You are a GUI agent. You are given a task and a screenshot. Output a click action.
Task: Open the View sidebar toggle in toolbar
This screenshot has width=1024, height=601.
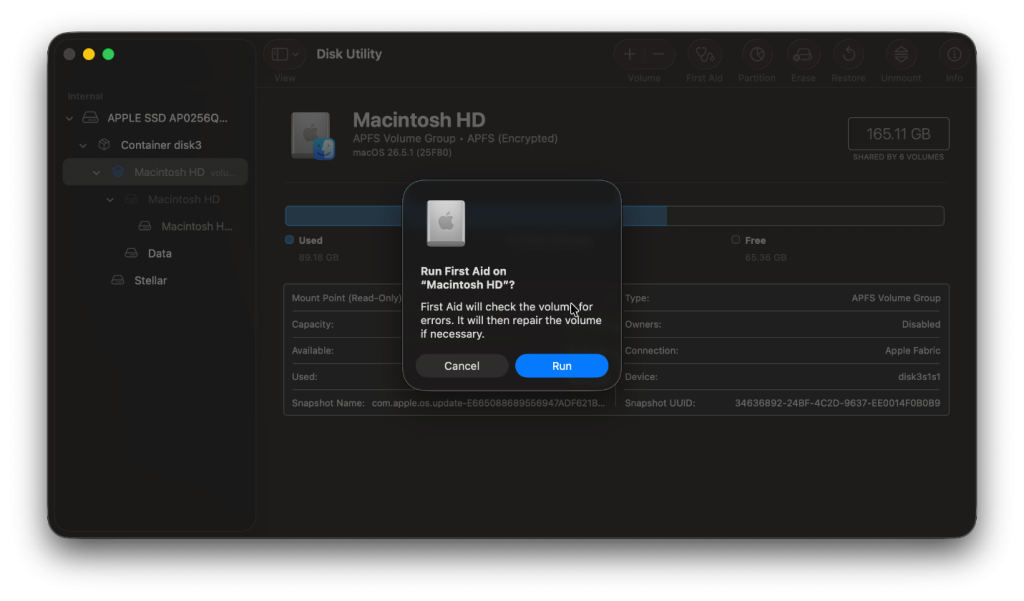(280, 54)
